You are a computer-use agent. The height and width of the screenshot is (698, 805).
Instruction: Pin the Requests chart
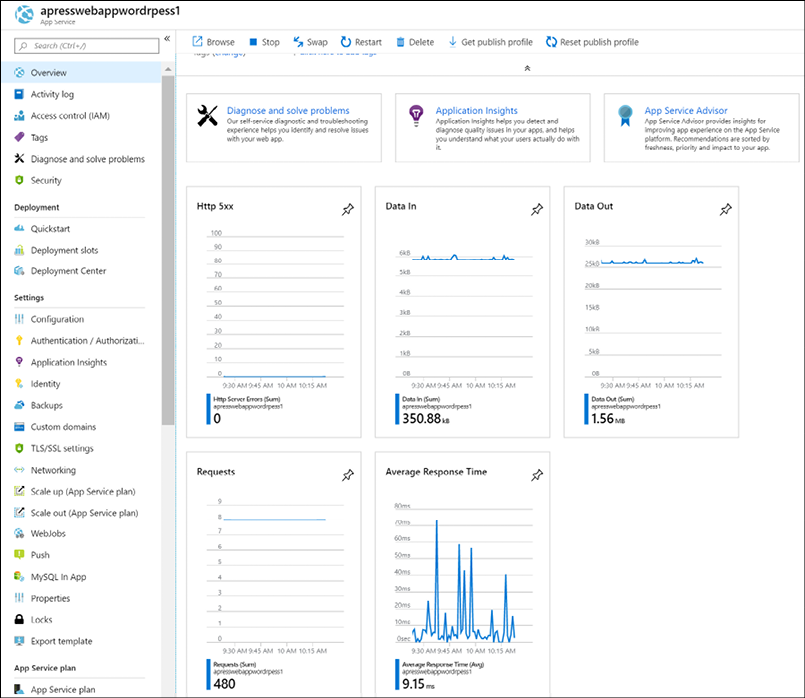pos(348,475)
